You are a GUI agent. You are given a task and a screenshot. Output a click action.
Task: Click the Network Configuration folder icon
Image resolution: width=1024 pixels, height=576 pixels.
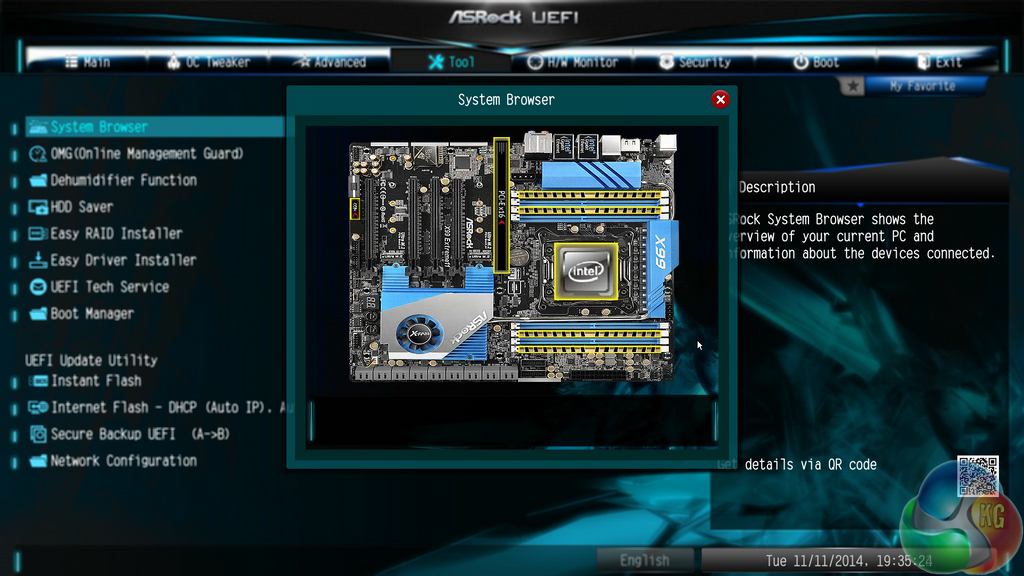[x=38, y=461]
